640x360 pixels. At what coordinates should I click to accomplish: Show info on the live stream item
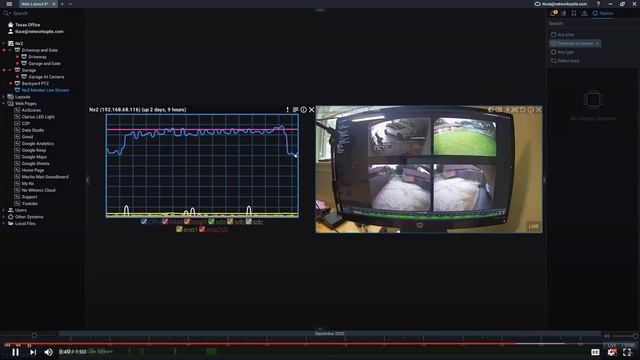pyautogui.click(x=531, y=110)
